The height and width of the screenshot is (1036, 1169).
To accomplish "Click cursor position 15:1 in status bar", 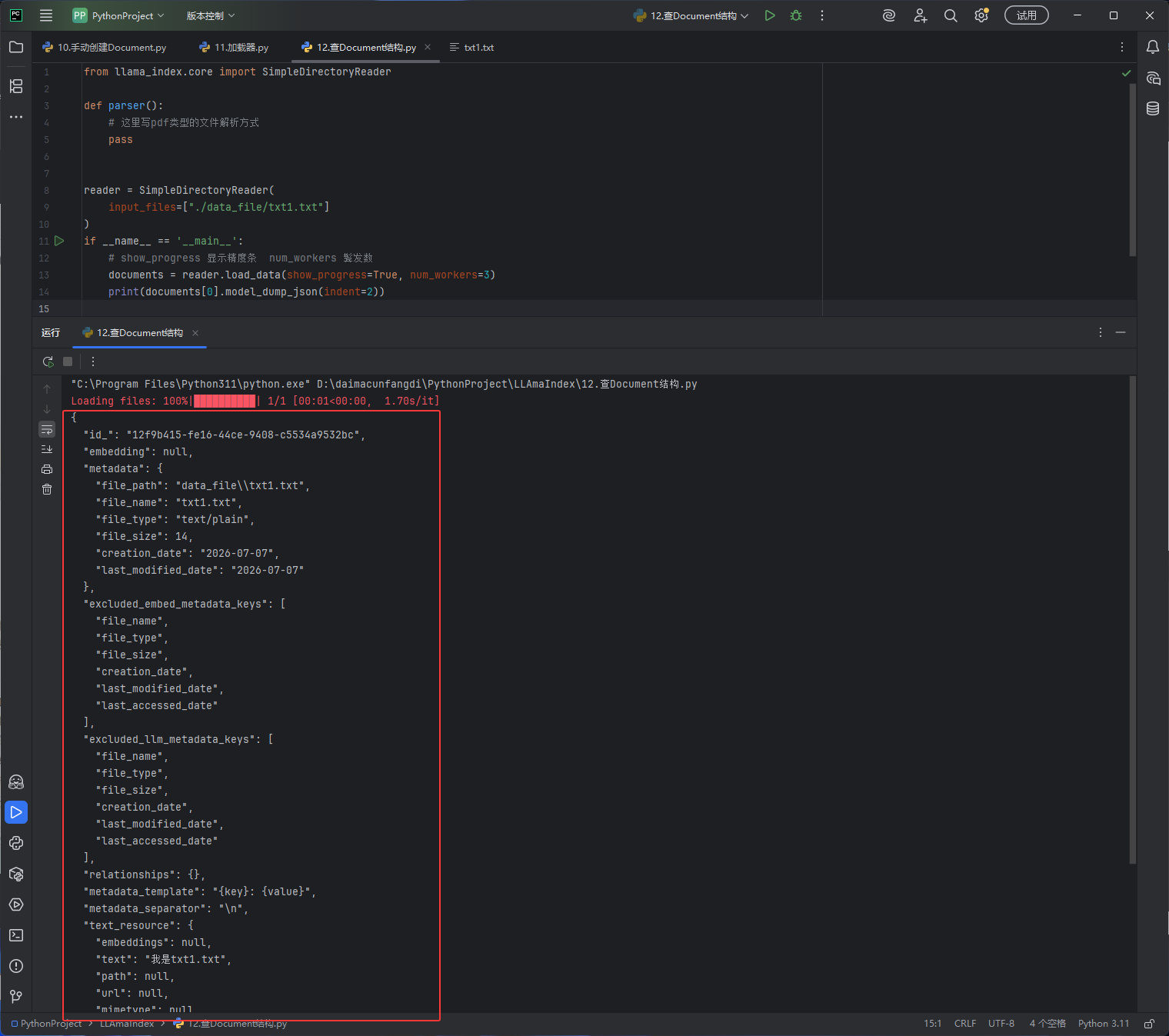I will click(933, 1024).
